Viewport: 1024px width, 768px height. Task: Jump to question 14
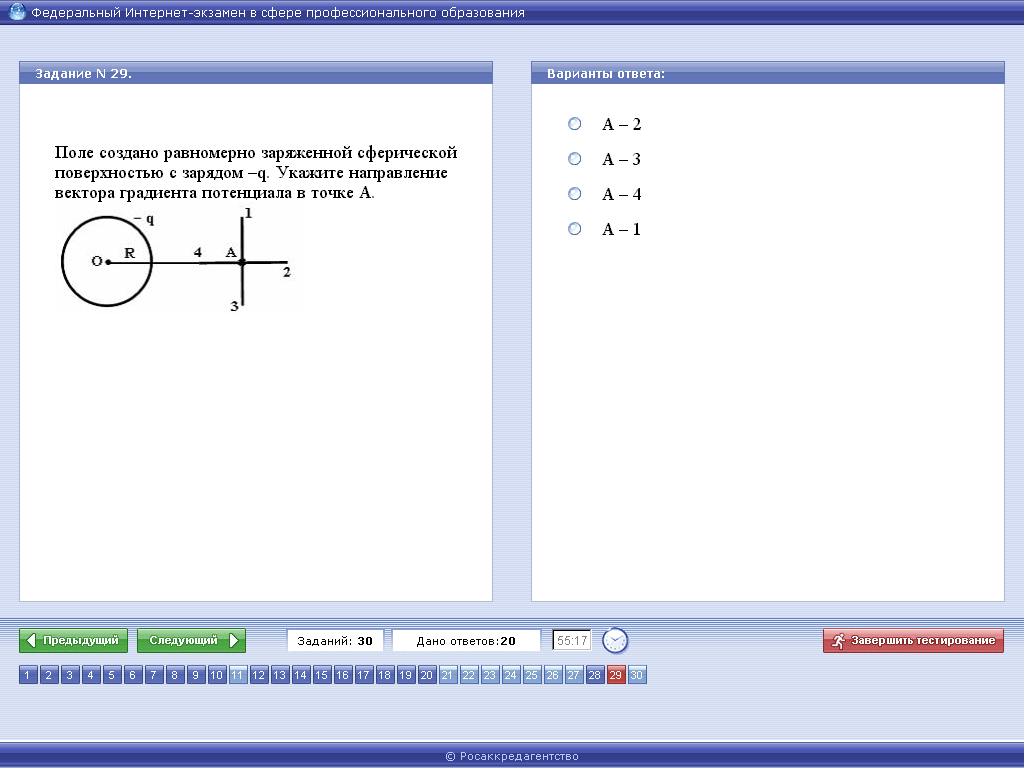pyautogui.click(x=300, y=675)
